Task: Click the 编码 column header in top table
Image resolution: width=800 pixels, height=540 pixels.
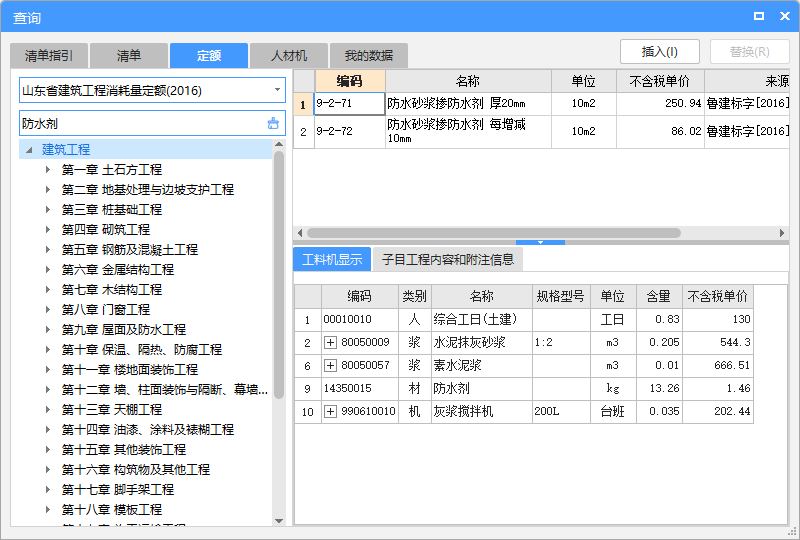Action: [x=349, y=81]
